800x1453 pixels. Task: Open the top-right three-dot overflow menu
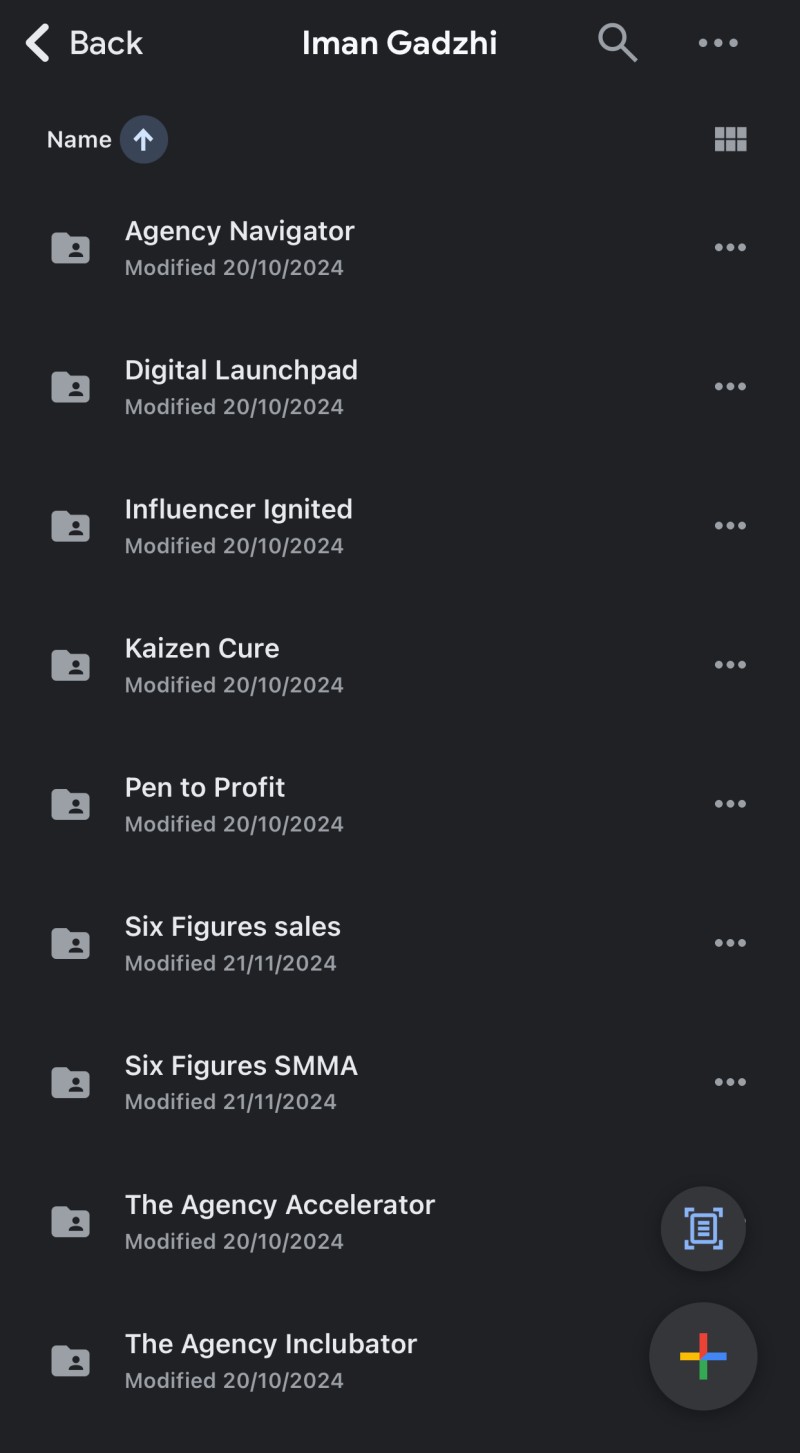pos(718,43)
